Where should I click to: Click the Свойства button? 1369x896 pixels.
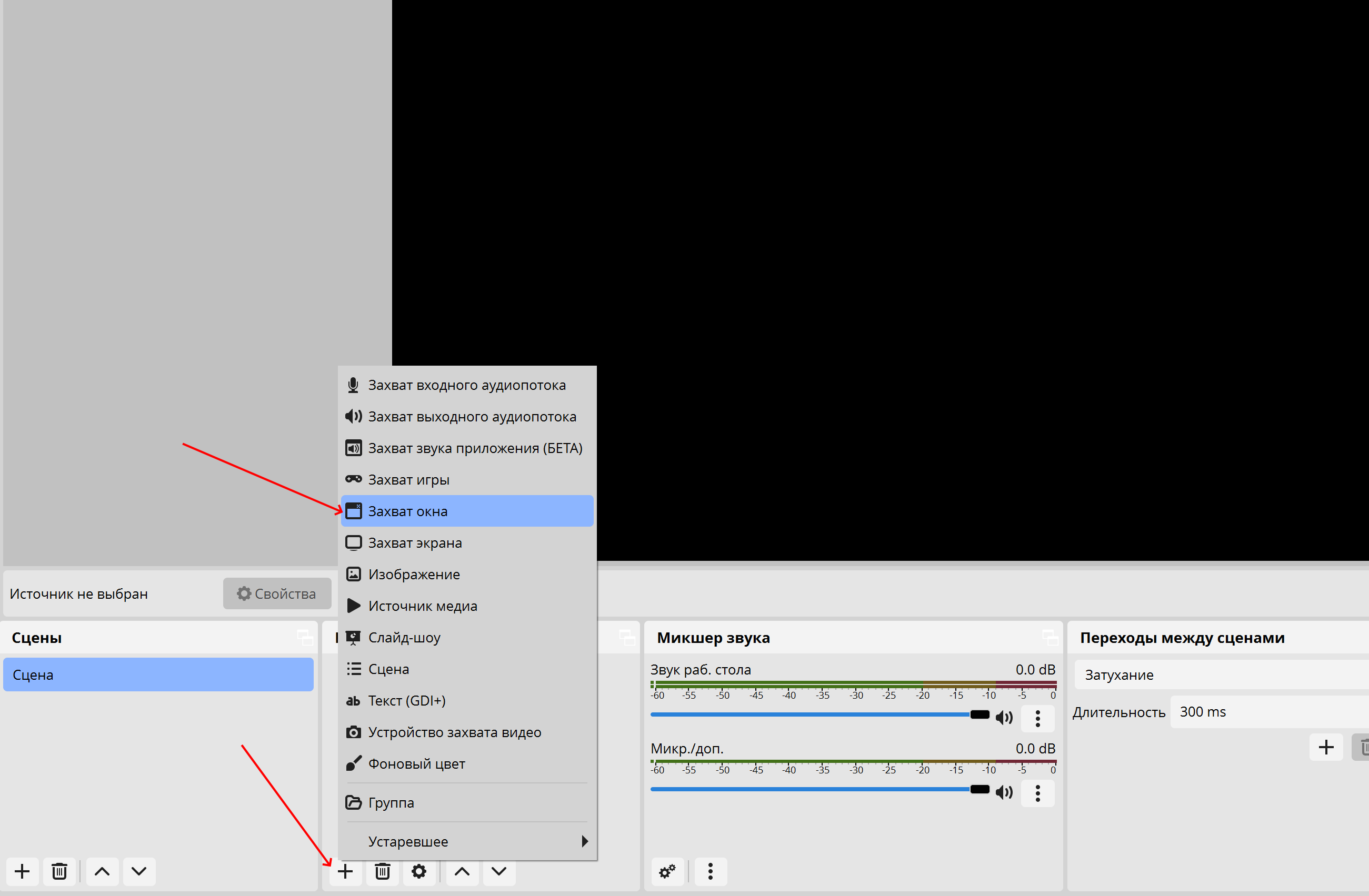tap(277, 593)
